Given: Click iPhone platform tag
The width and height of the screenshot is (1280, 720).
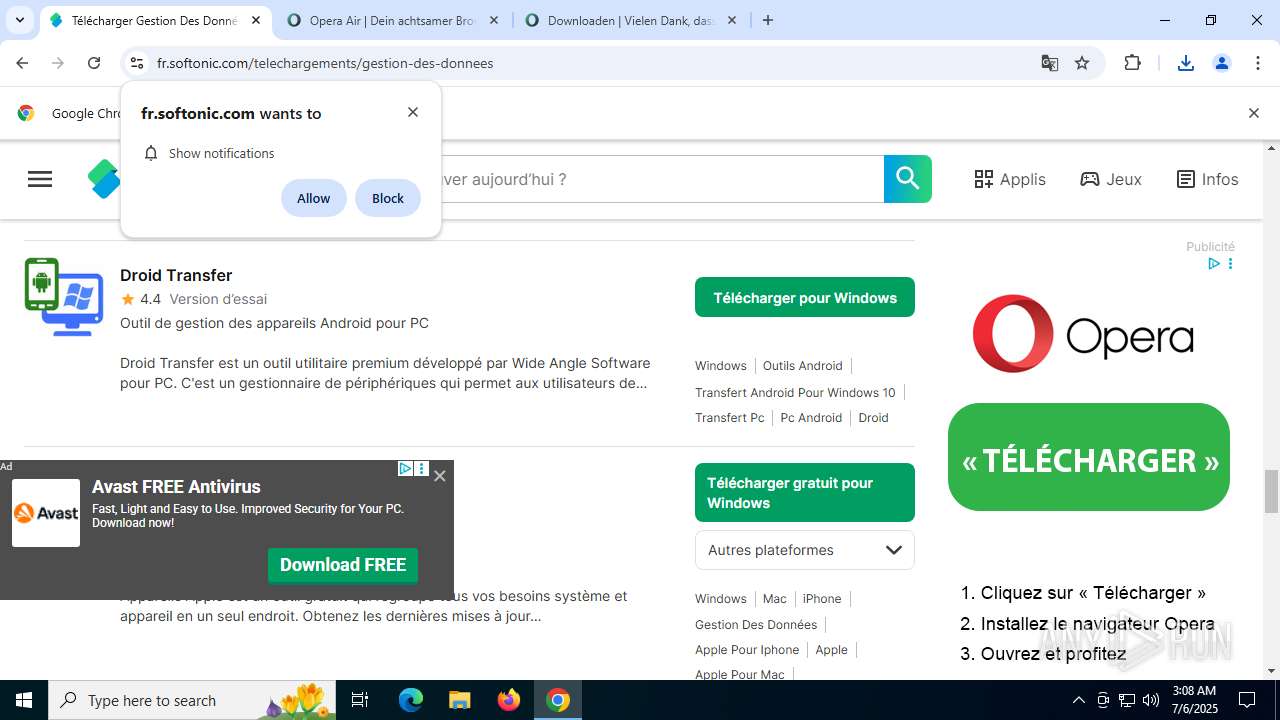Looking at the screenshot, I should 822,599.
